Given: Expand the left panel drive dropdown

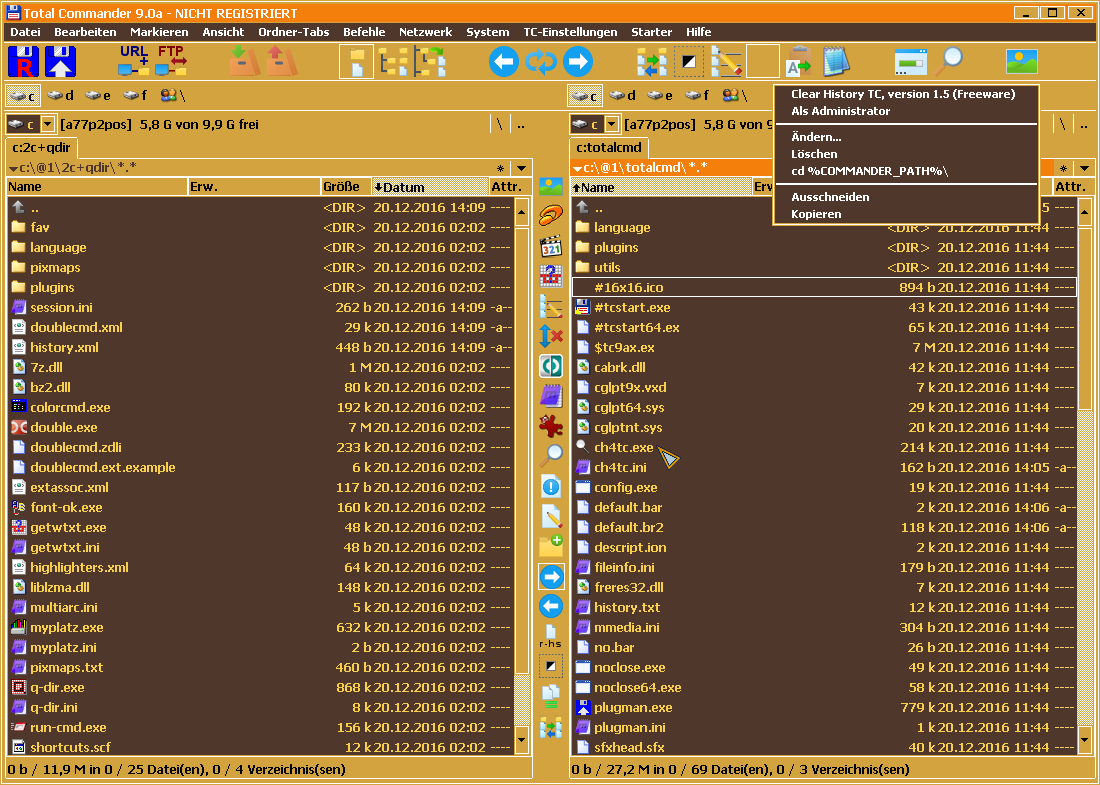Looking at the screenshot, I should [48, 125].
